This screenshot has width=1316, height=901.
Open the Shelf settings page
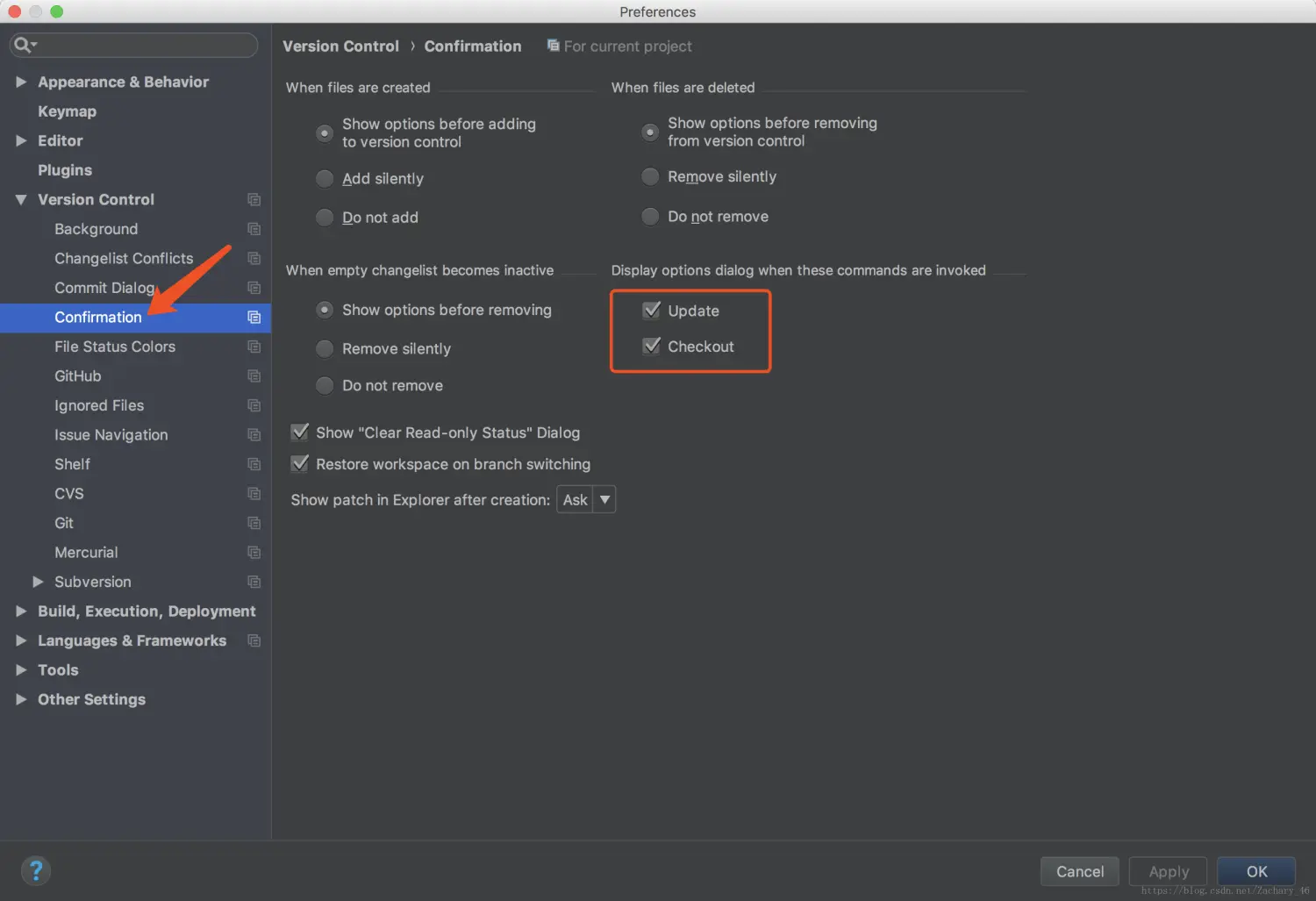coord(72,464)
